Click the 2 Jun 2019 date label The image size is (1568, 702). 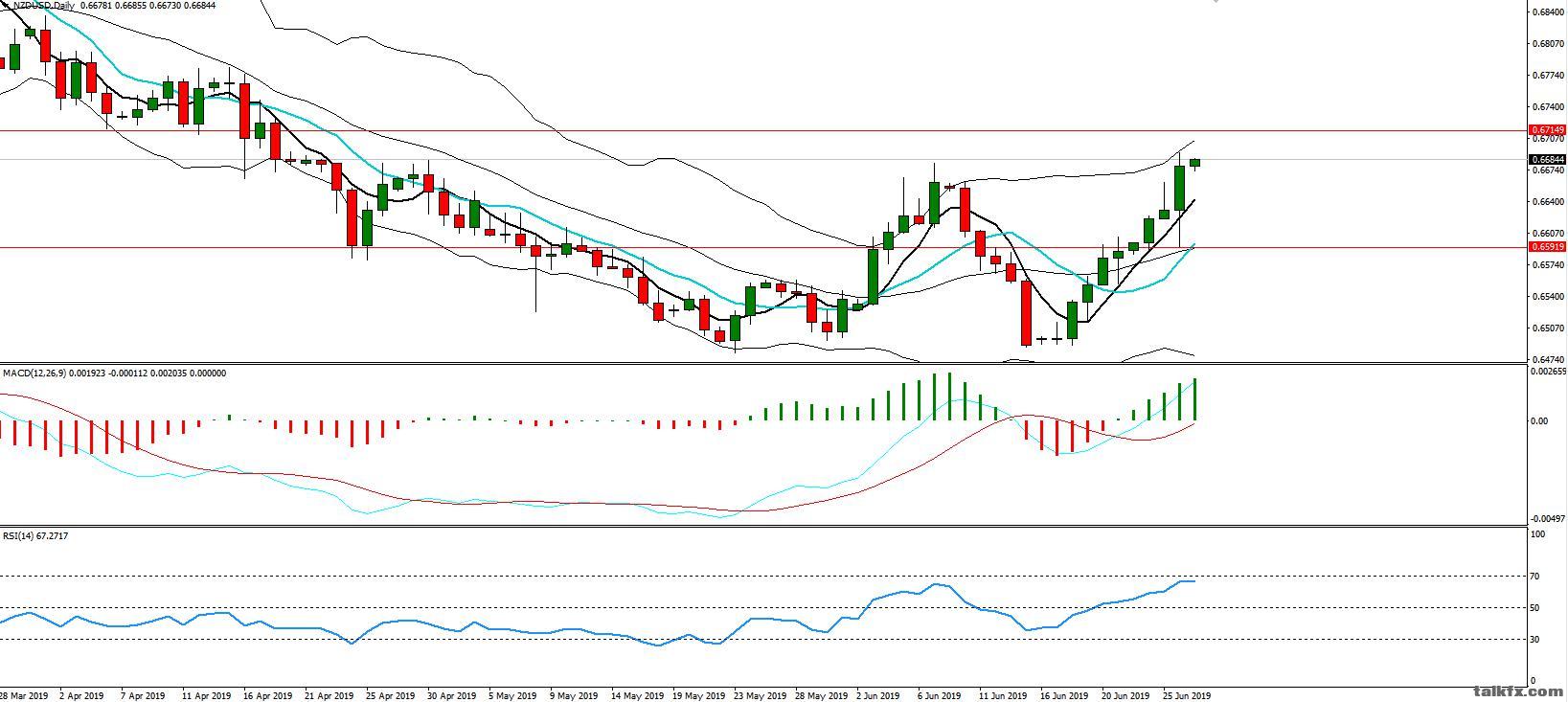pos(878,696)
